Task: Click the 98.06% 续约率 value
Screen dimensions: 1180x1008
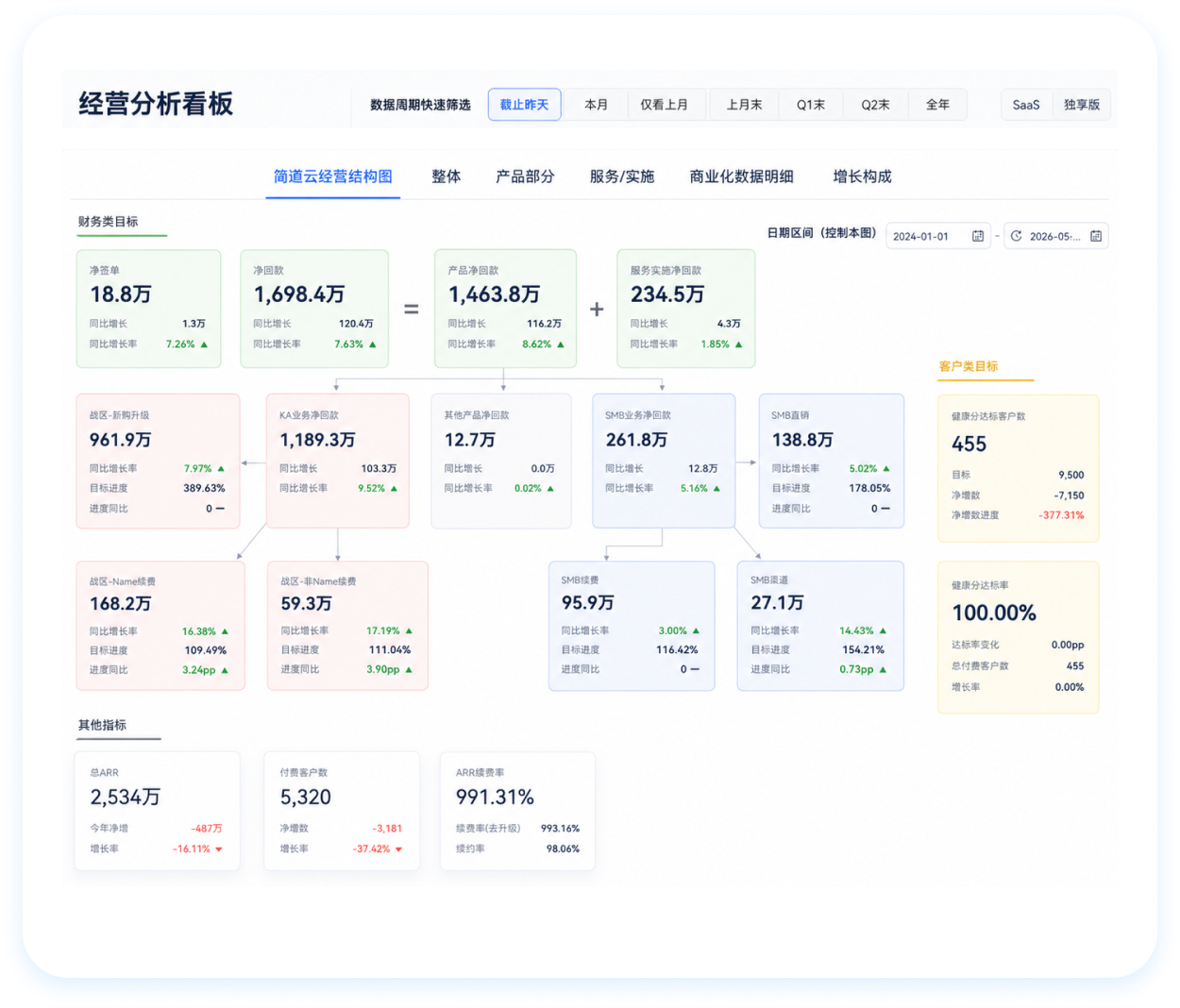Action: tap(563, 849)
